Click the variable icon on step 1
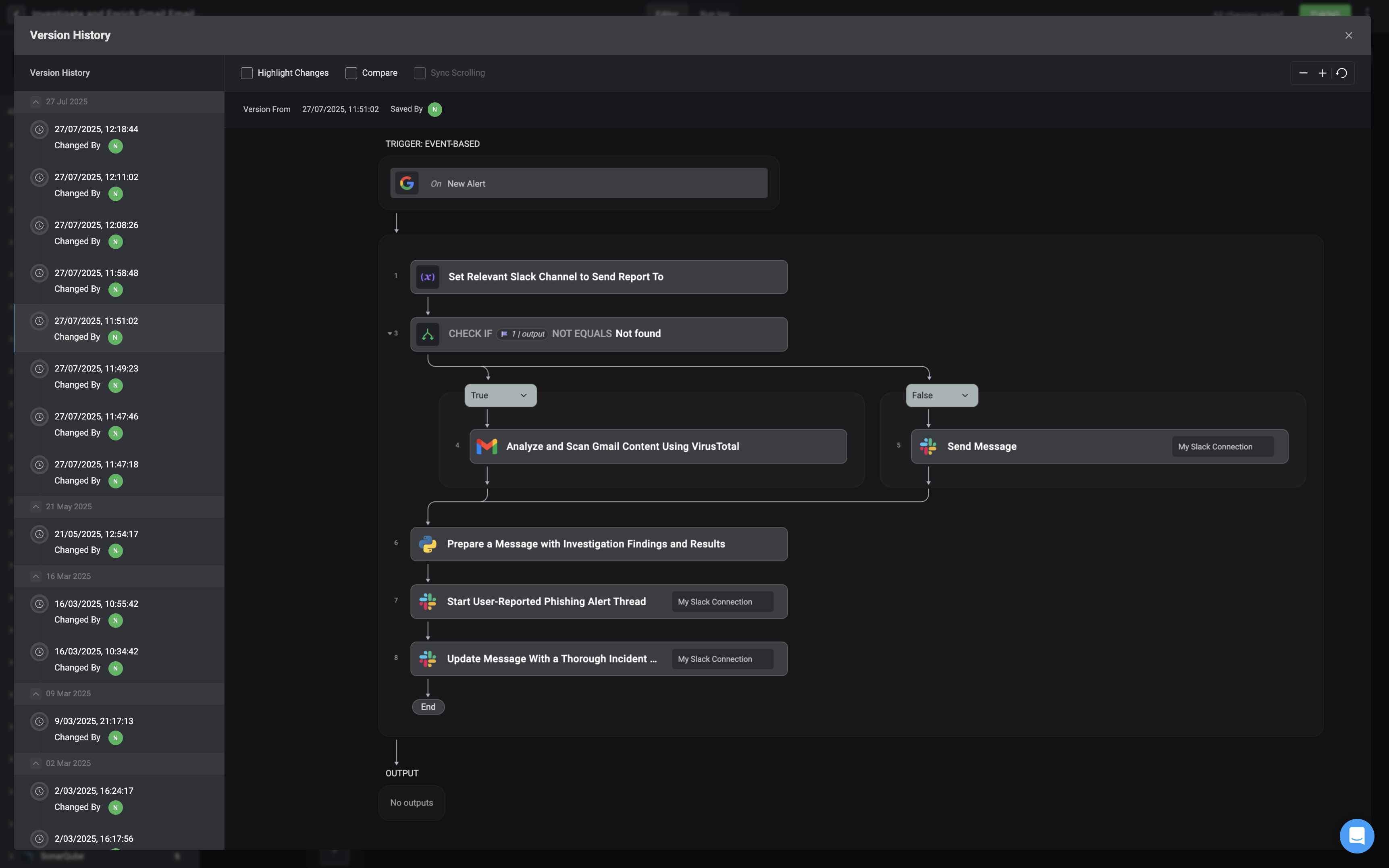Image resolution: width=1389 pixels, height=868 pixels. 428,277
